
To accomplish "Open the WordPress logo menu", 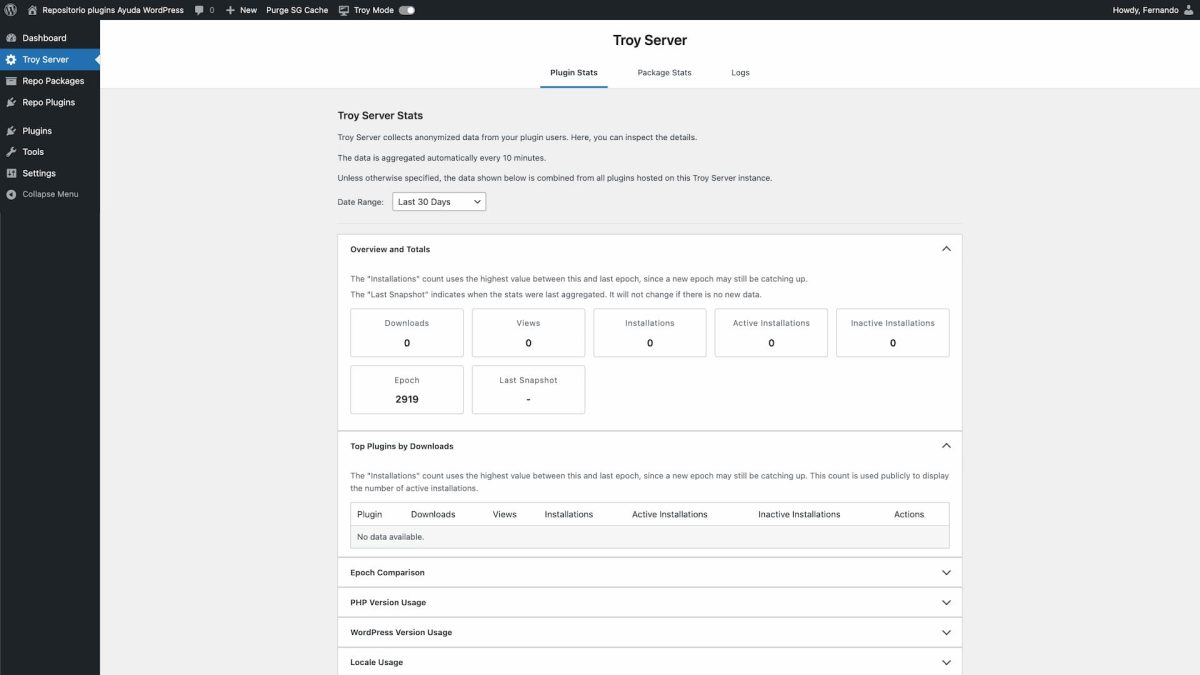I will [10, 10].
